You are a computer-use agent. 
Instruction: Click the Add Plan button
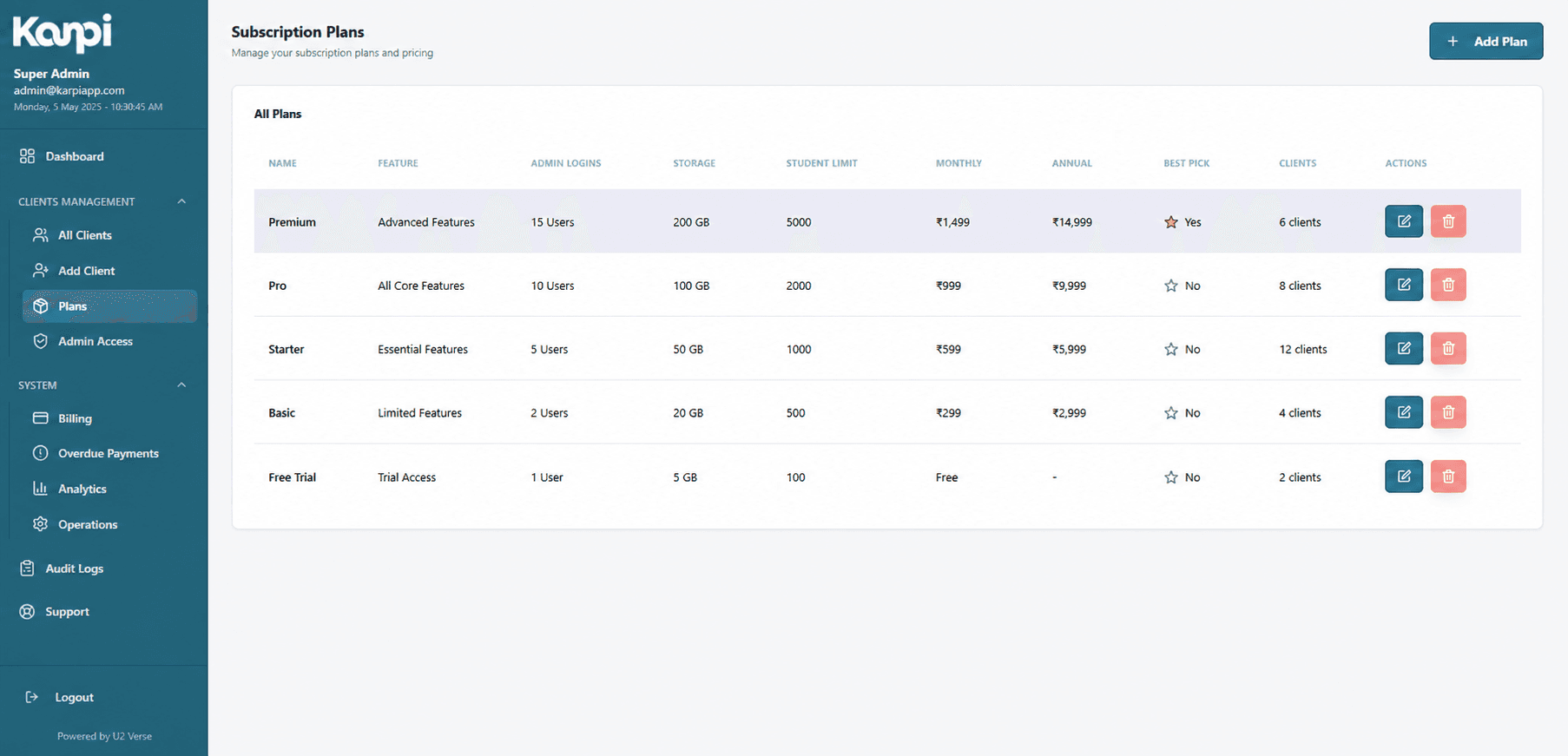pyautogui.click(x=1486, y=41)
